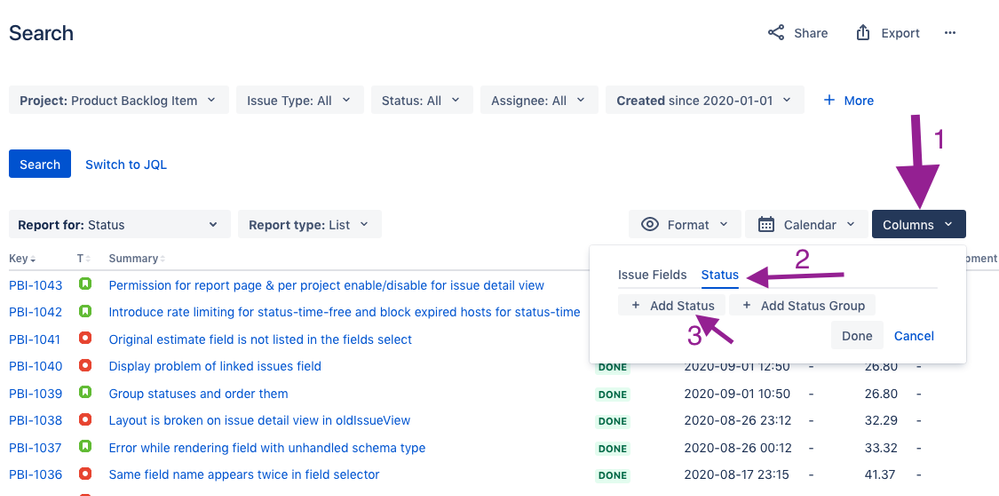Viewport: 999px width, 496px height.
Task: Open issue key PBI-1041
Action: [36, 339]
